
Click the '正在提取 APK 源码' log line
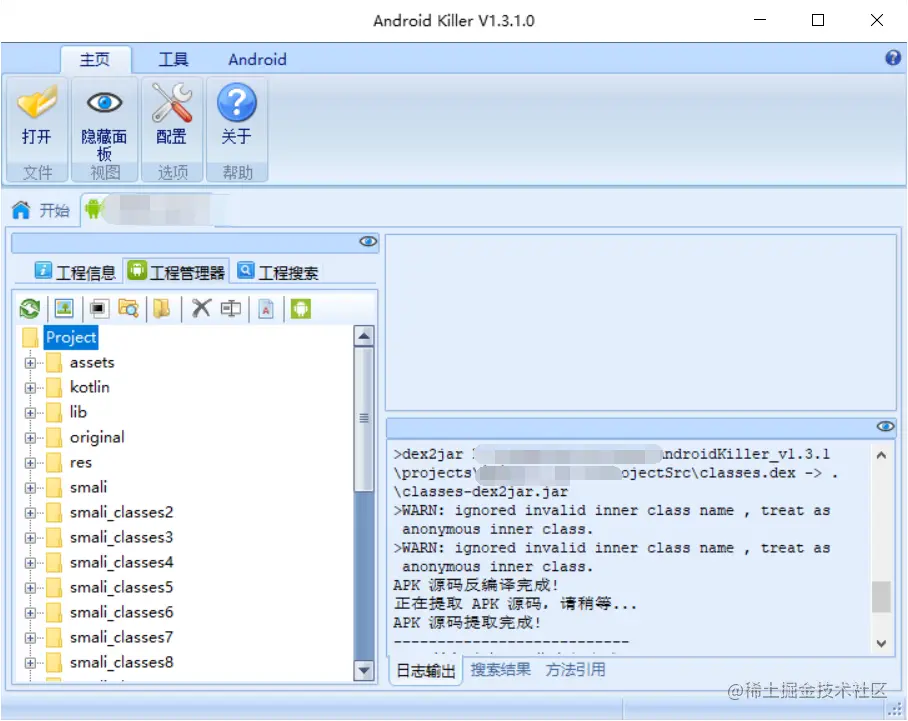(x=515, y=604)
